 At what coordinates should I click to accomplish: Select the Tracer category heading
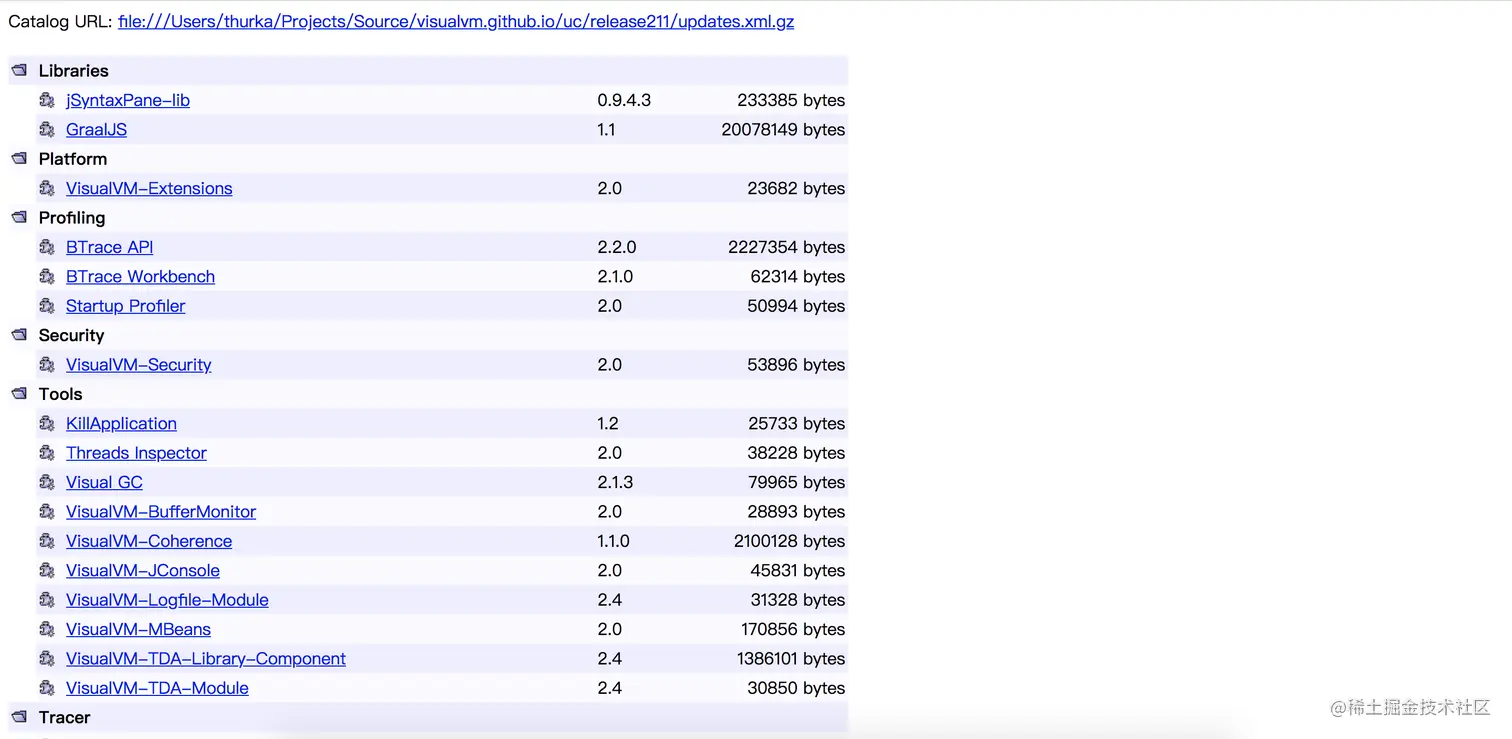point(65,717)
